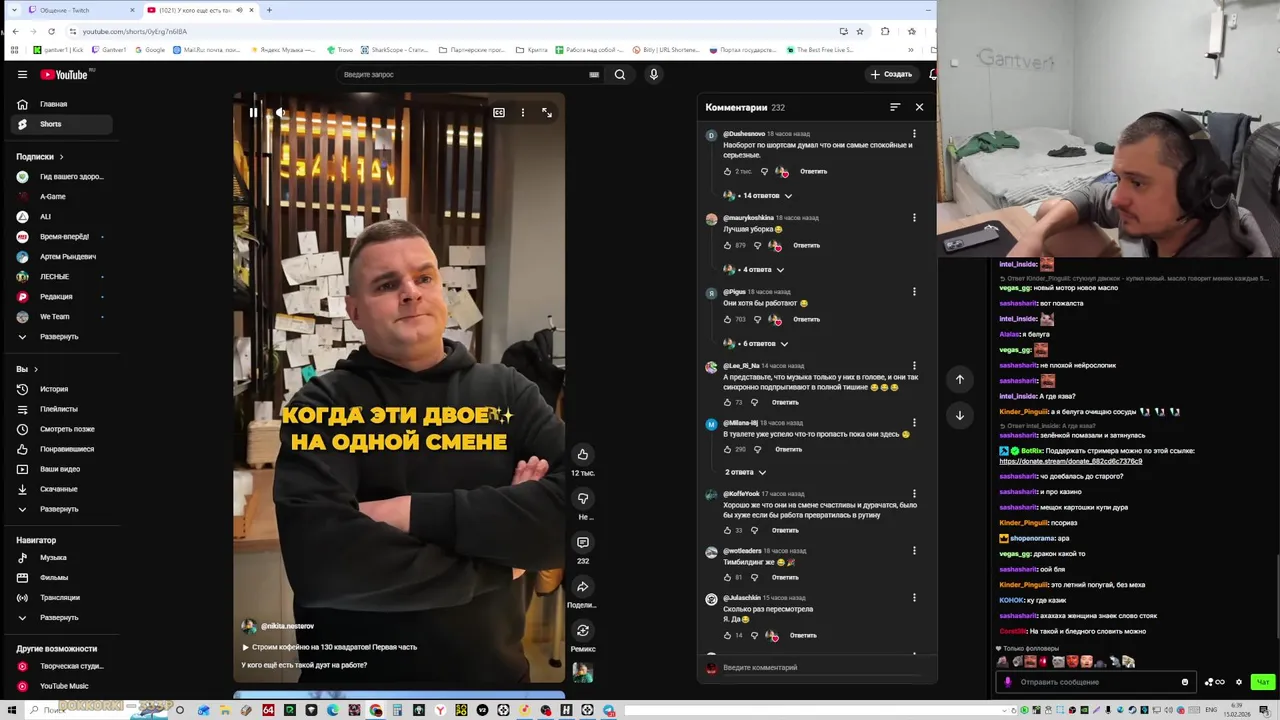Pause the Short video
Image resolution: width=1280 pixels, height=720 pixels.
pos(253,112)
